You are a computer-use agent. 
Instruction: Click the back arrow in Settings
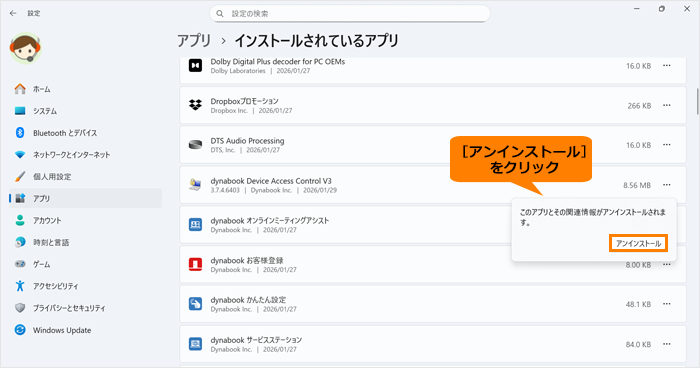click(x=13, y=13)
